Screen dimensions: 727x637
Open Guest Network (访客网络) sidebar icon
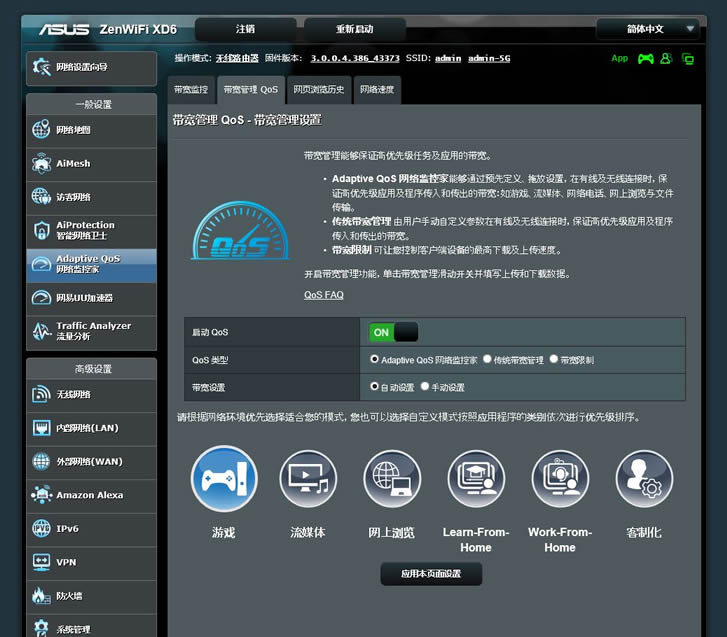[x=41, y=197]
